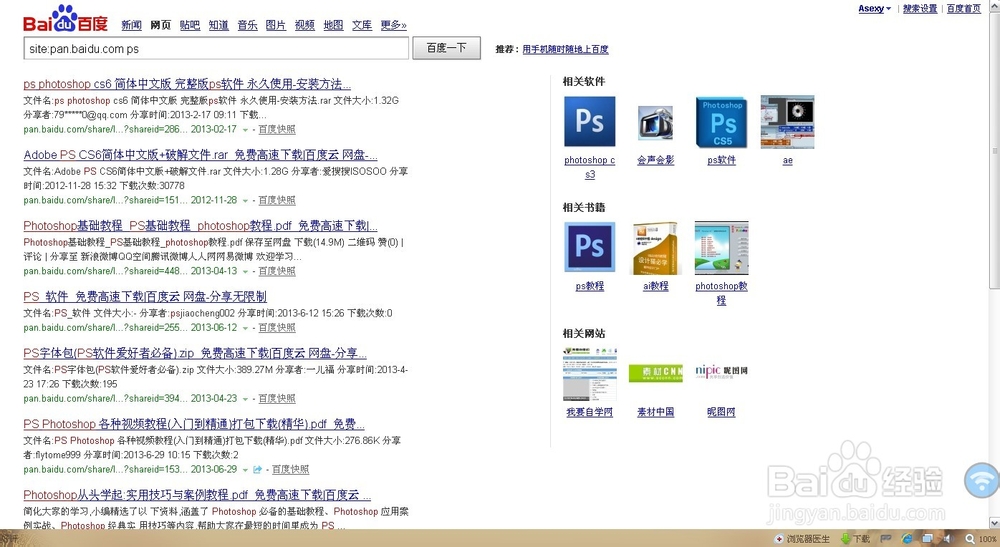Open 搜索设置 link
The width and height of the screenshot is (1000, 547).
[x=920, y=8]
